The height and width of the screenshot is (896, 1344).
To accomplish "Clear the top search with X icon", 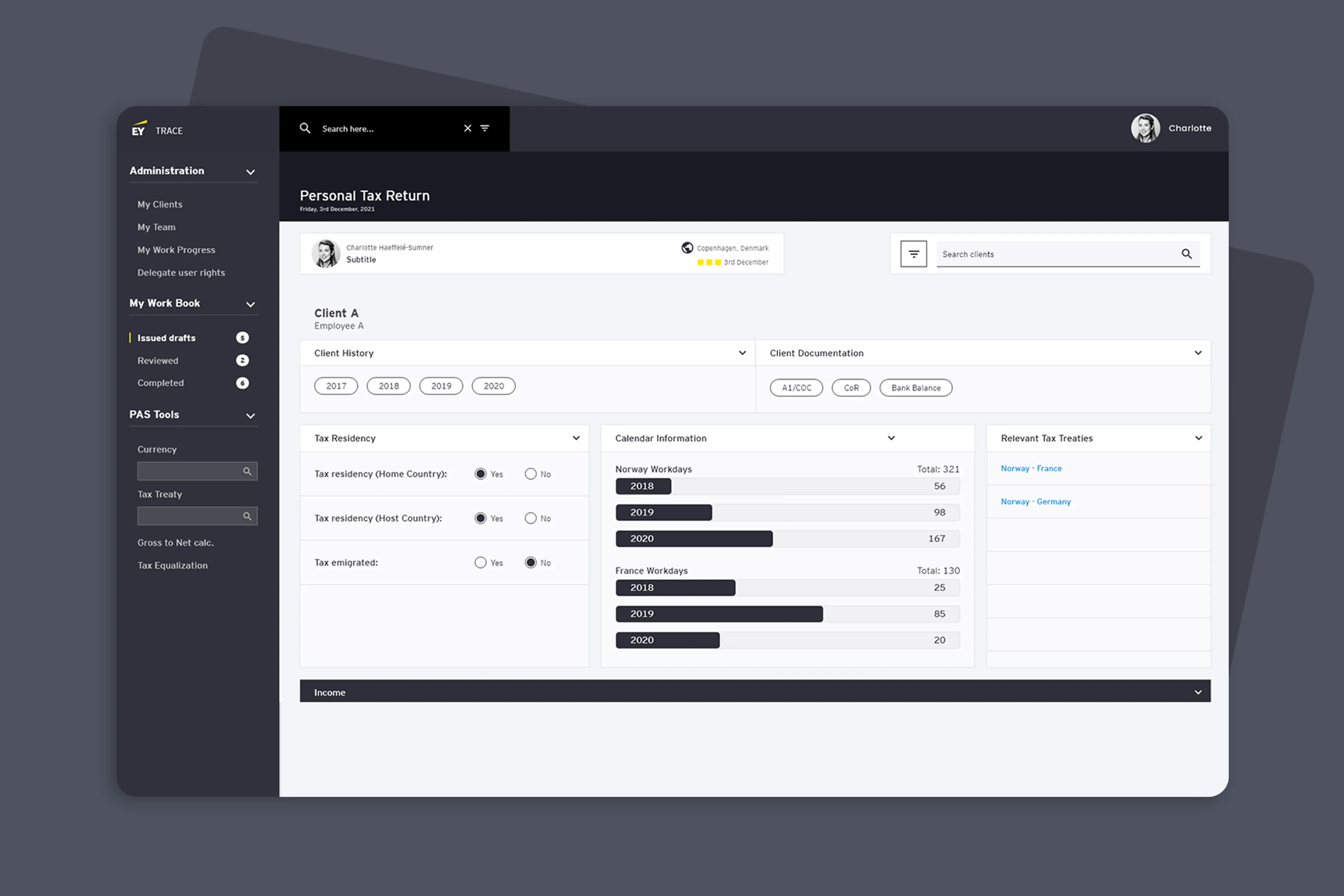I will click(467, 128).
